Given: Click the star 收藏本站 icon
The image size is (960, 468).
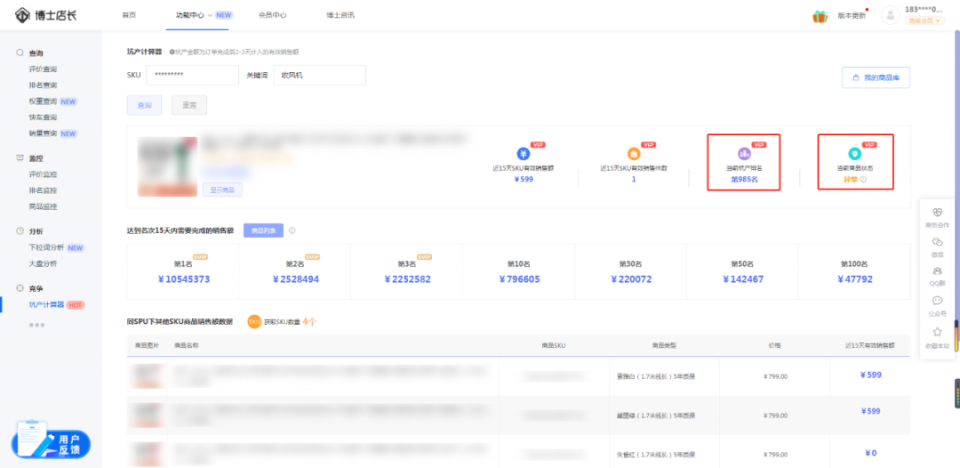Looking at the screenshot, I should pos(937,331).
